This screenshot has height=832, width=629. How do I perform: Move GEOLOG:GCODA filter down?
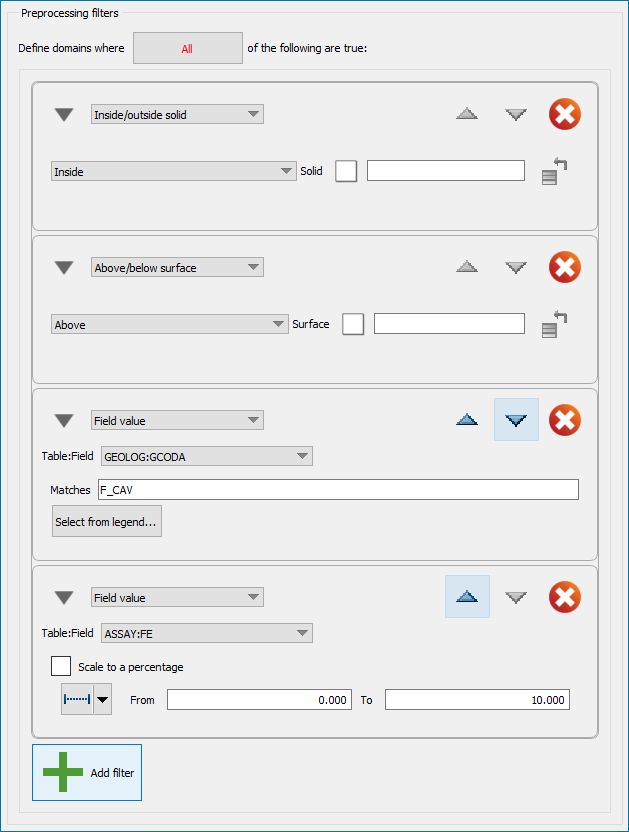point(516,420)
